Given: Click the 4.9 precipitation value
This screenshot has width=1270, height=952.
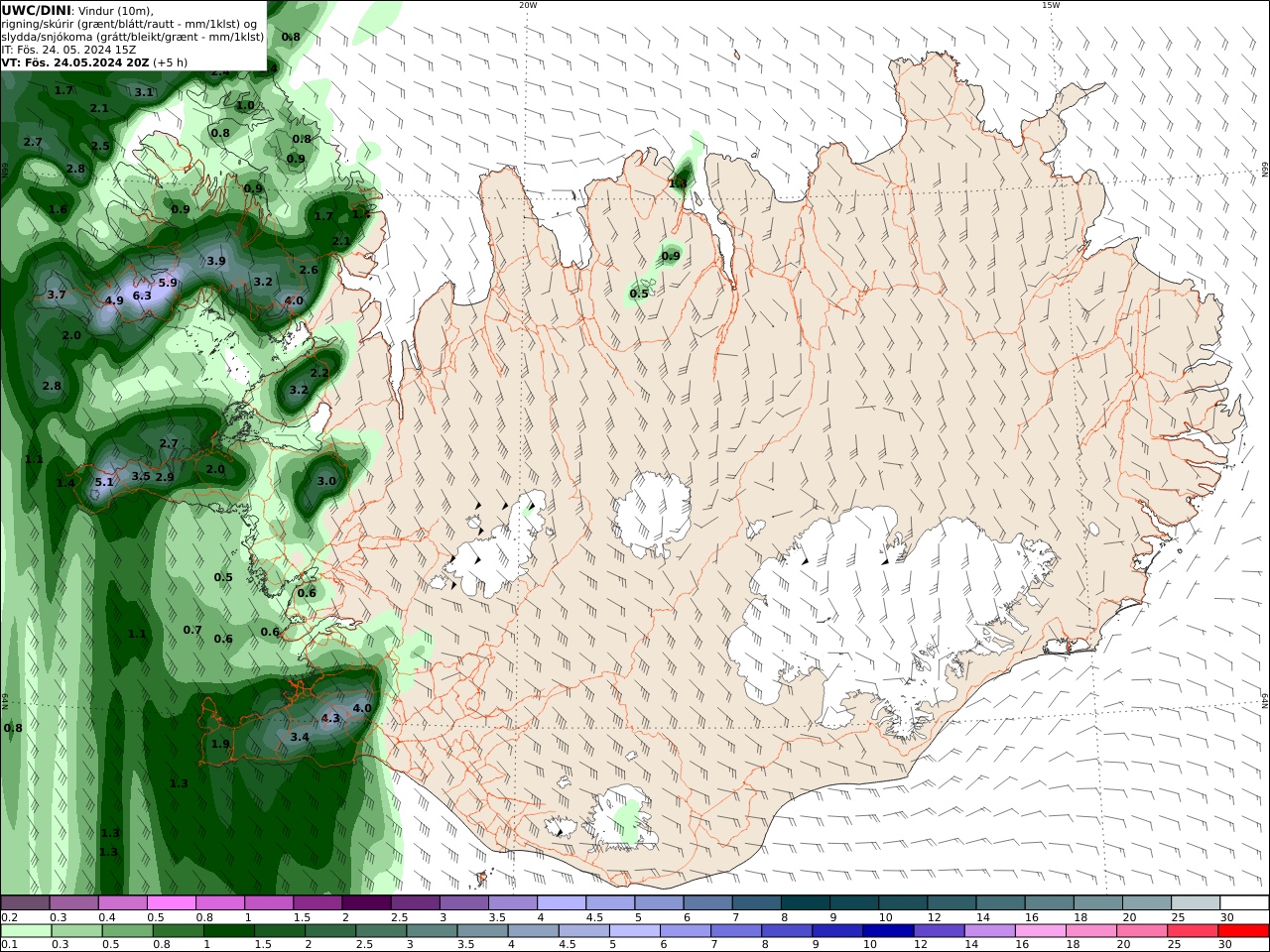Looking at the screenshot, I should [114, 300].
